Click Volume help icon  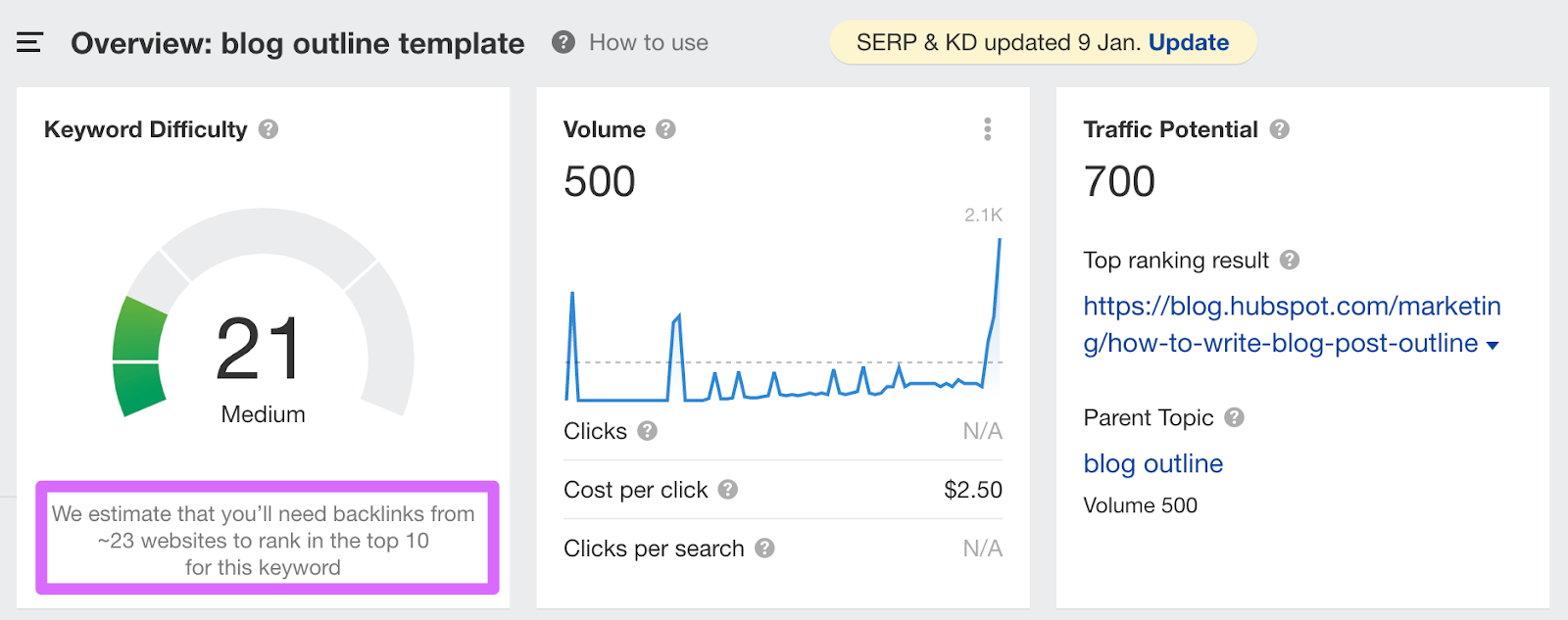666,129
